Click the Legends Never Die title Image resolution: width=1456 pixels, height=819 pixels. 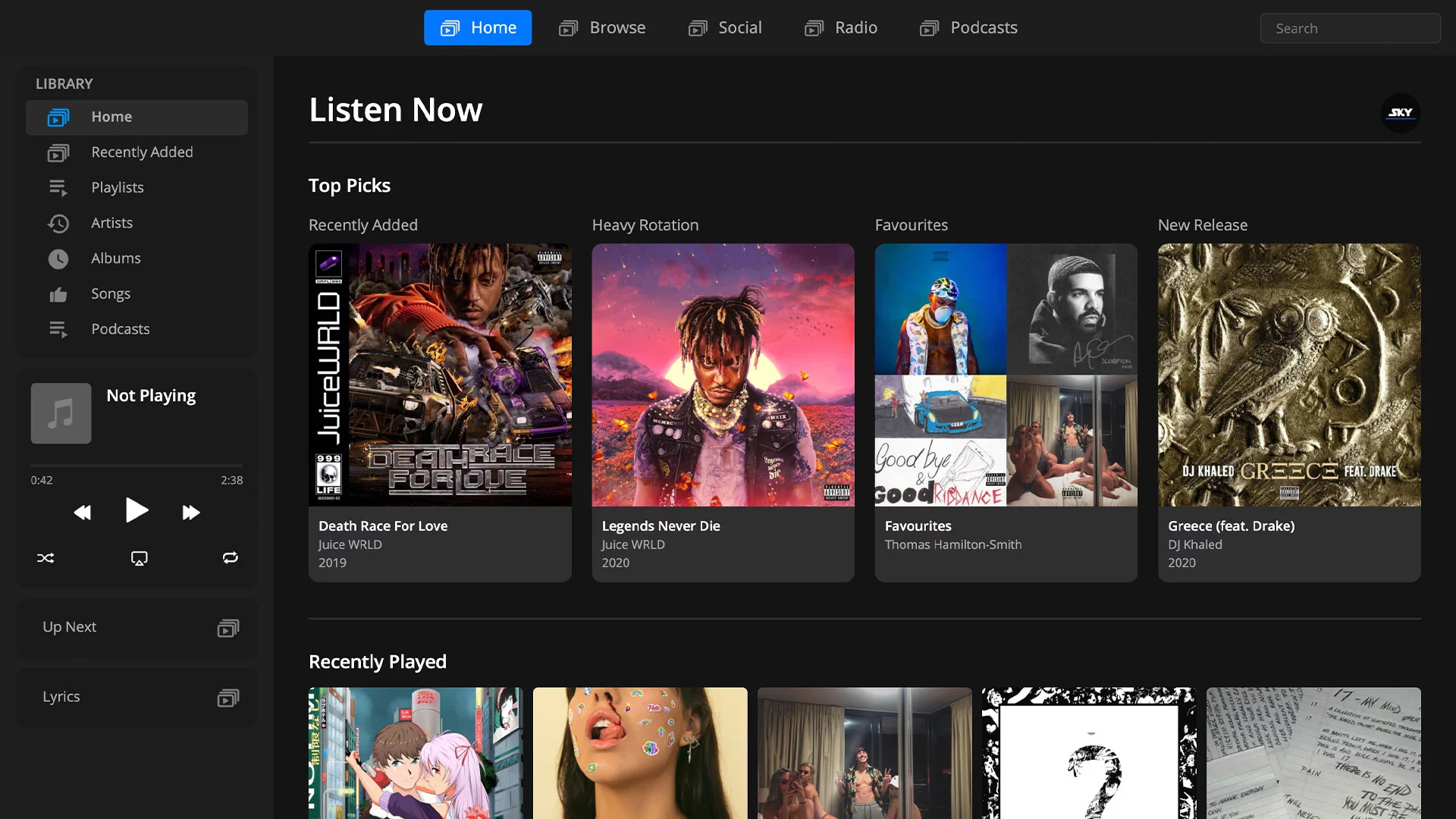[x=661, y=526]
